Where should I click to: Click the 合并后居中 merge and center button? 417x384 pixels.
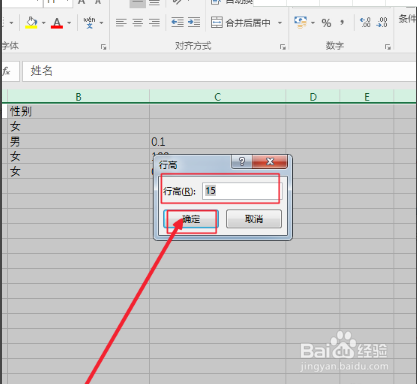[x=241, y=23]
